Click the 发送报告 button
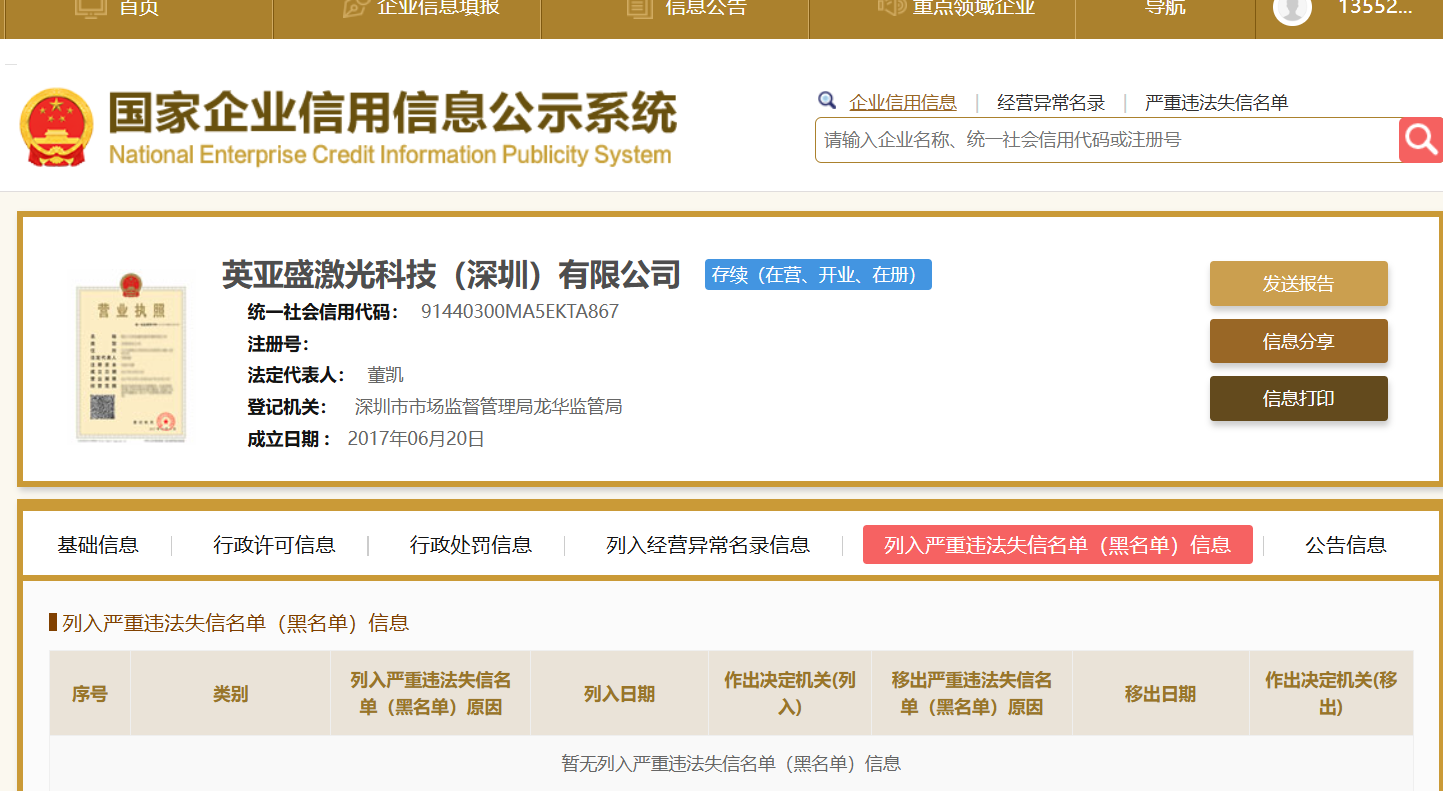This screenshot has width=1443, height=791. click(x=1299, y=283)
